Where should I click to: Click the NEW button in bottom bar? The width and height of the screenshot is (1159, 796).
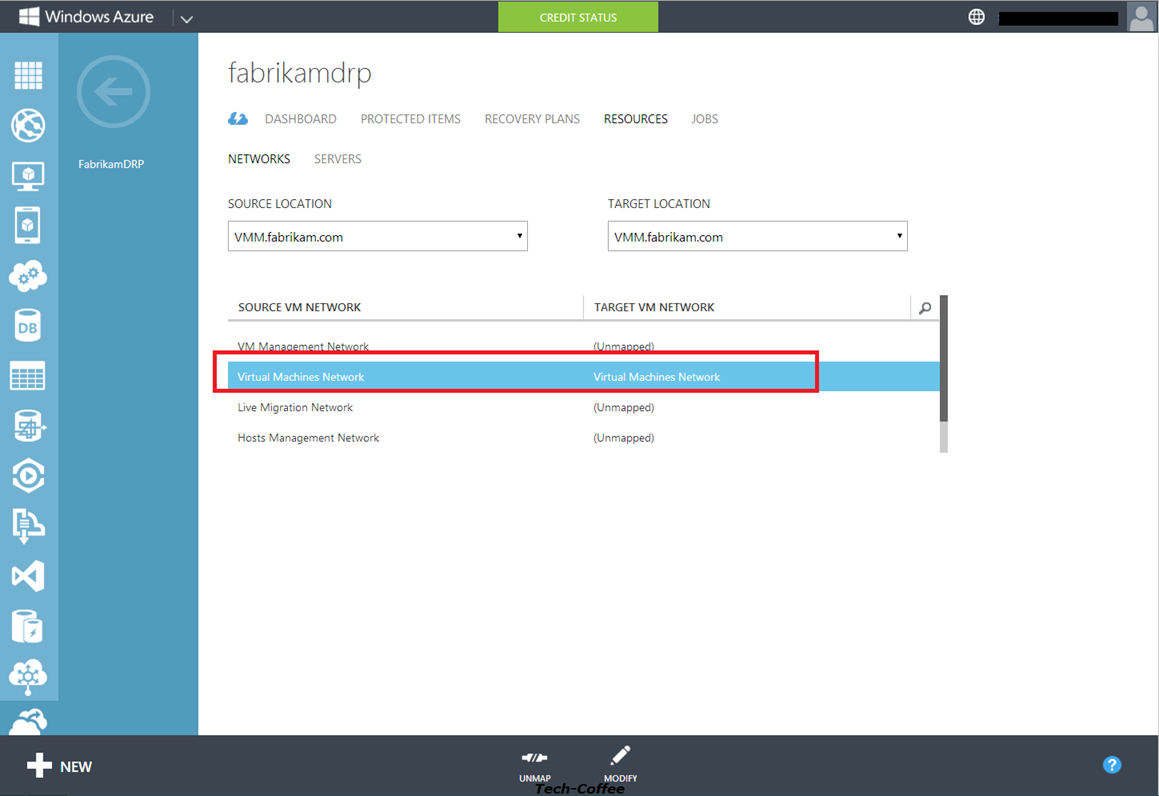click(59, 766)
